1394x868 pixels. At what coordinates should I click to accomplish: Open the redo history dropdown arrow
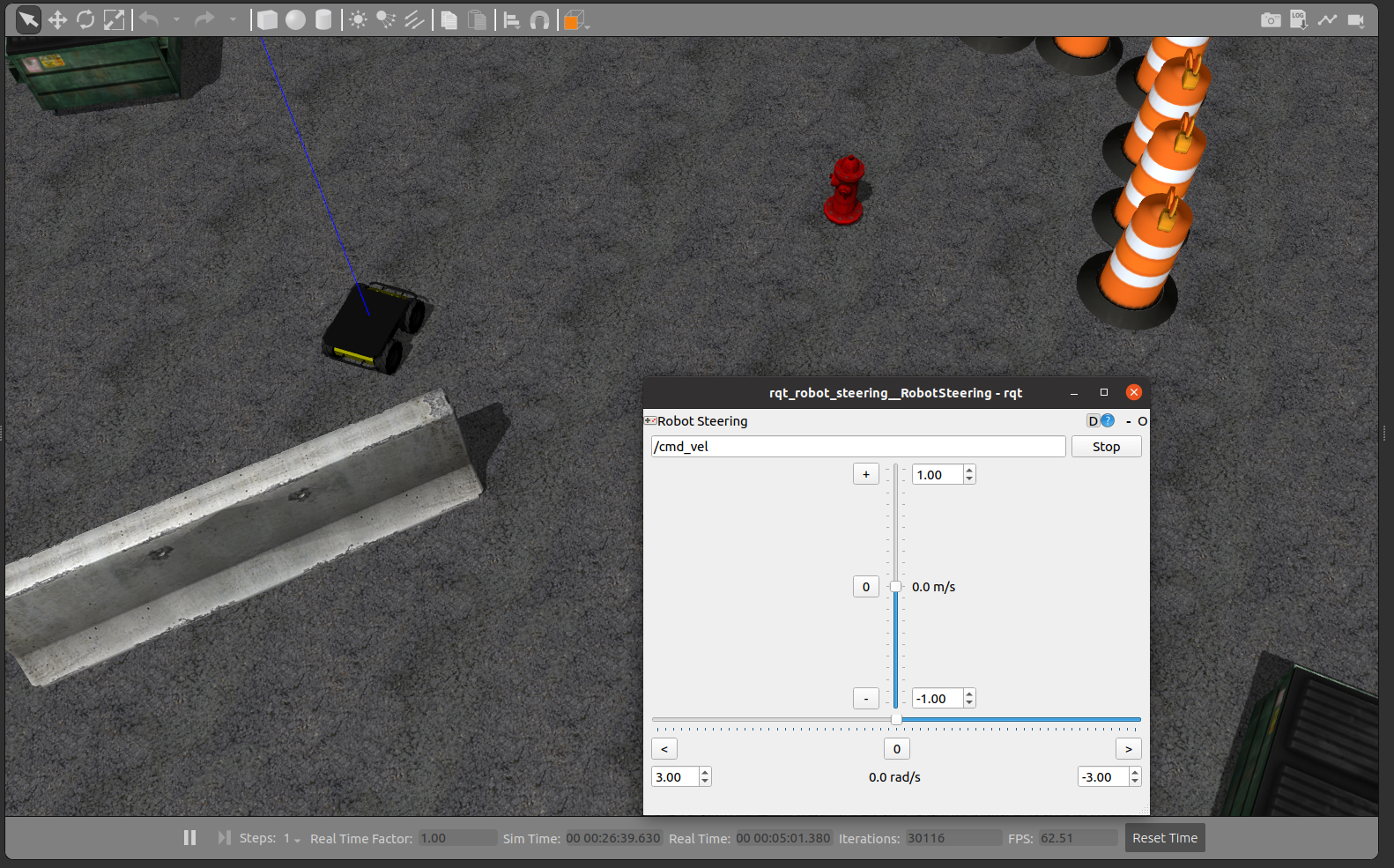[x=233, y=19]
